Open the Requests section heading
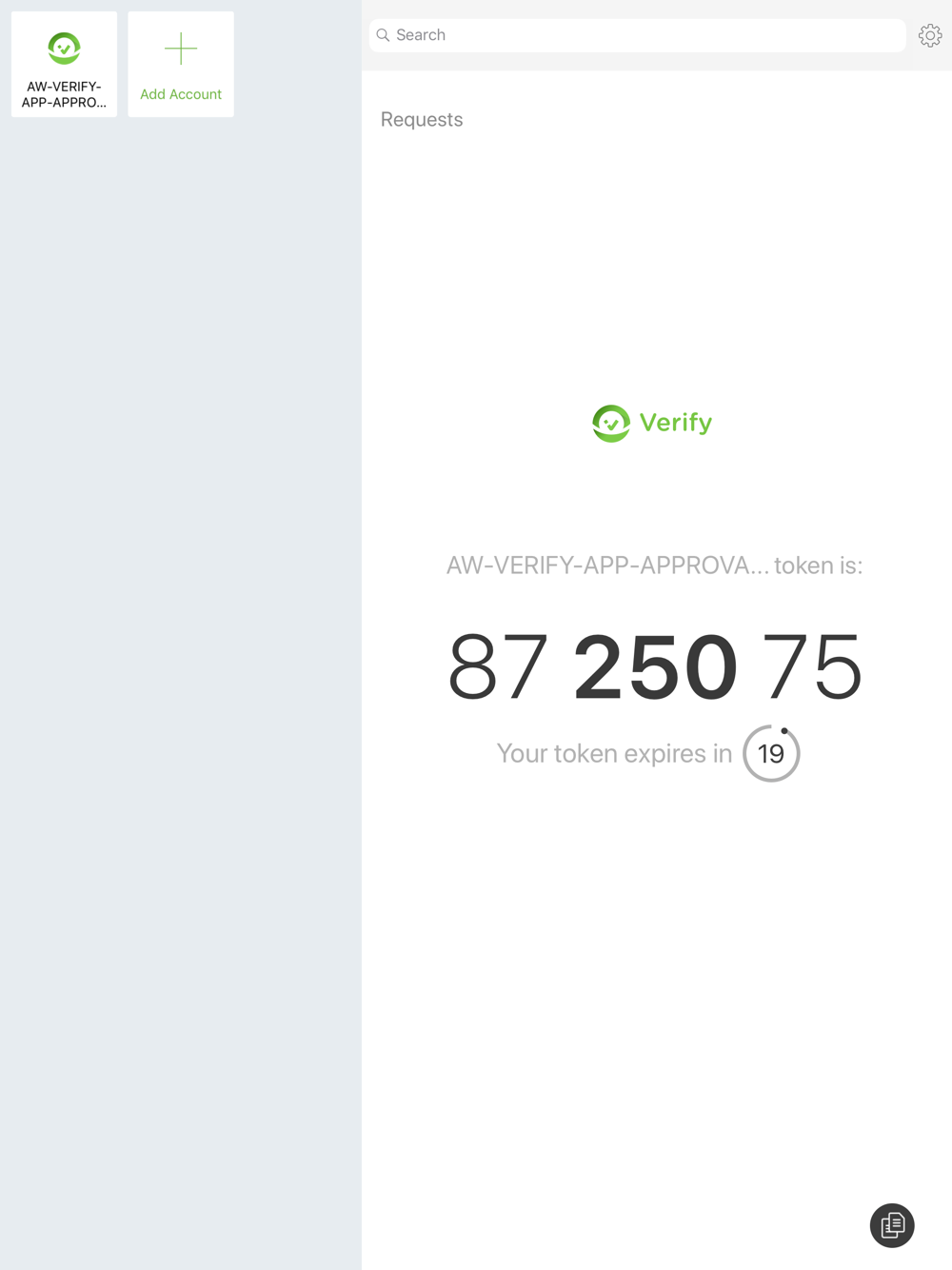The height and width of the screenshot is (1270, 952). (x=422, y=119)
